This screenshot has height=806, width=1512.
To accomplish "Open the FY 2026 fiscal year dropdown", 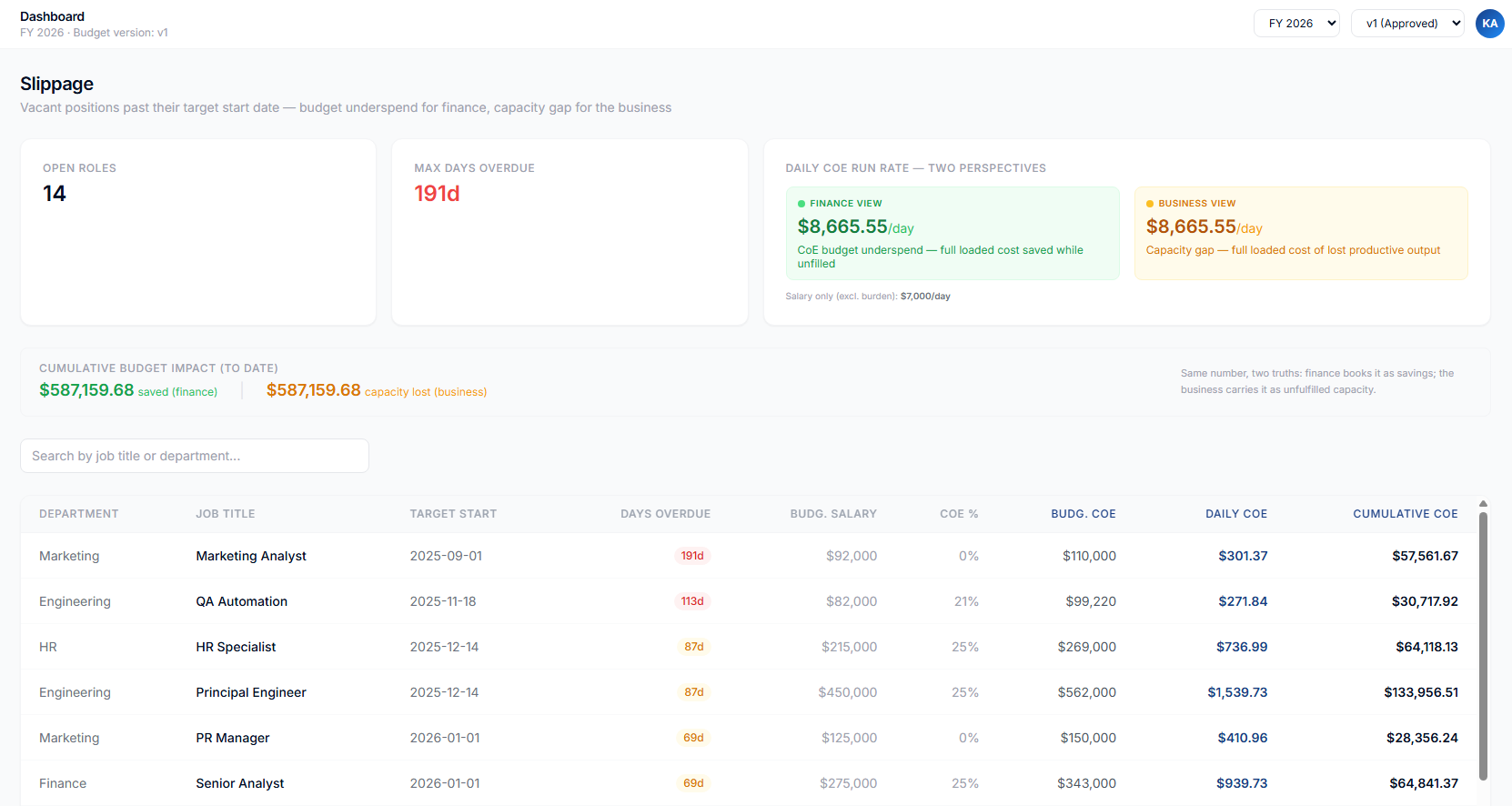I will tap(1296, 24).
